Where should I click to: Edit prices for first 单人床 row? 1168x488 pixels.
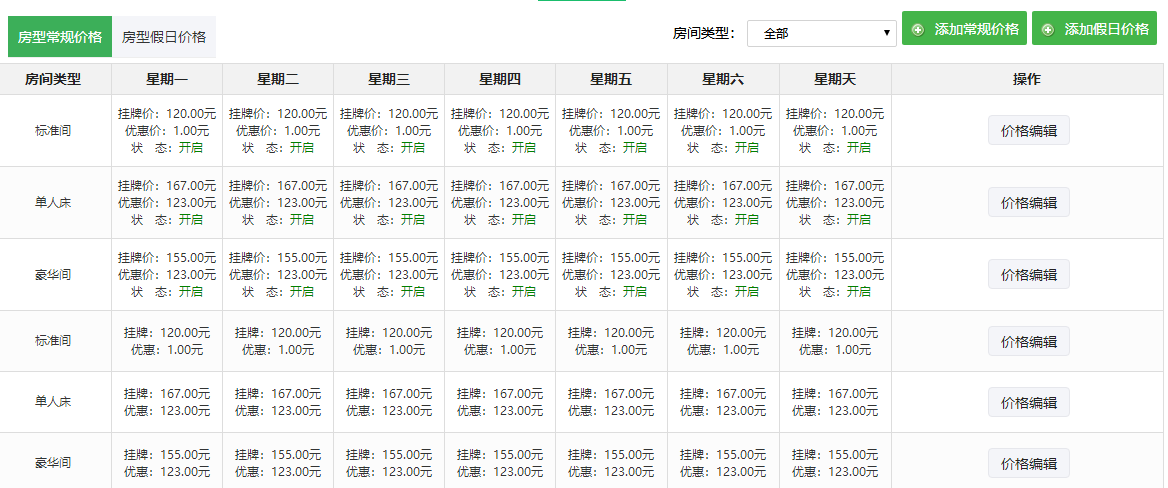click(x=1028, y=203)
